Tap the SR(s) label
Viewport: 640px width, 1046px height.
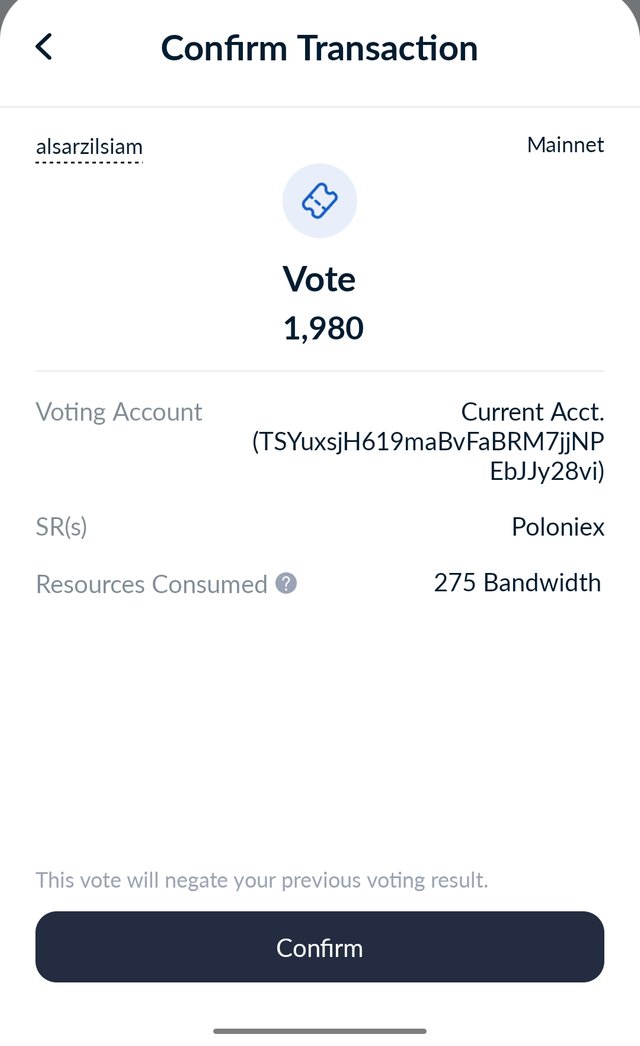(62, 527)
